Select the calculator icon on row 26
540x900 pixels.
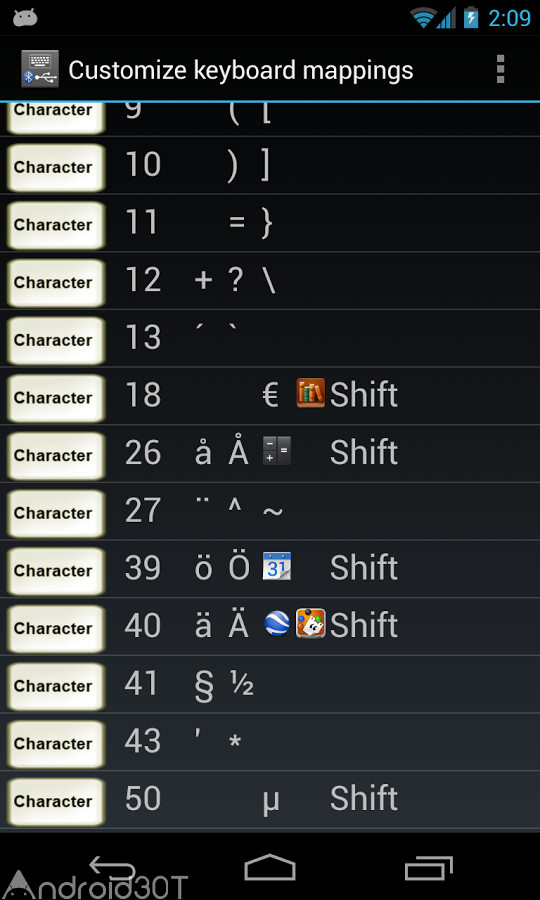277,451
